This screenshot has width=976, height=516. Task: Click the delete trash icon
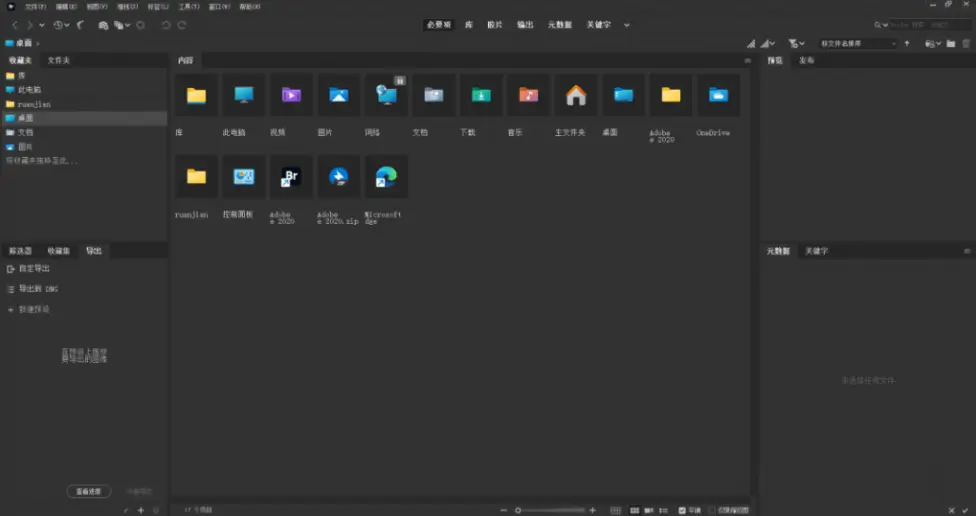(x=966, y=44)
